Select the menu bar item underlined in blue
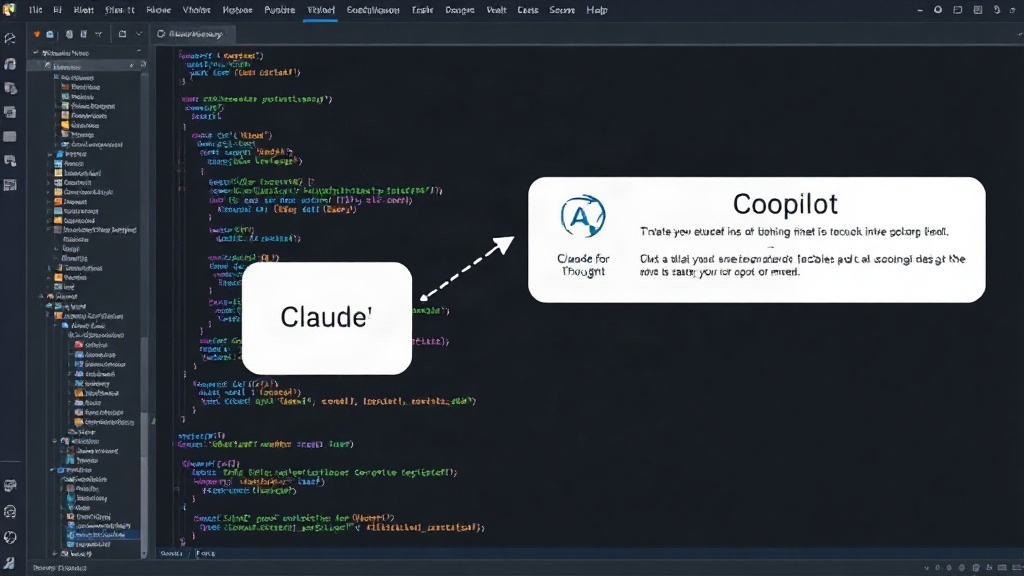This screenshot has width=1024, height=576. click(x=321, y=10)
